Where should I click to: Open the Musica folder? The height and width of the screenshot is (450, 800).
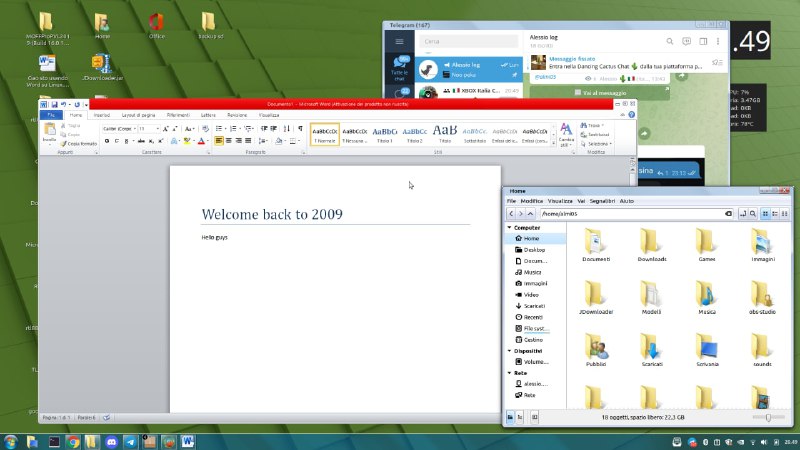coord(707,295)
